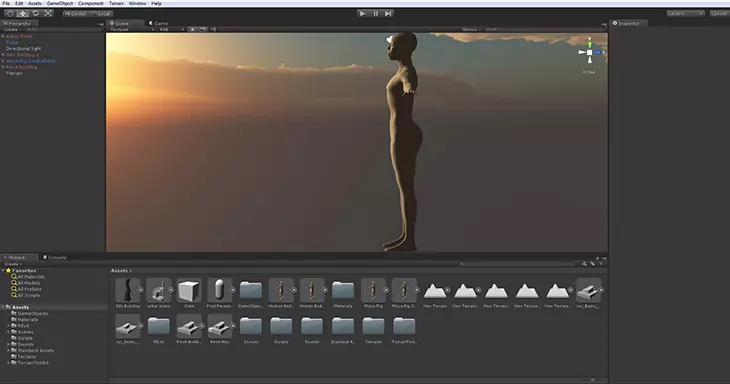Viewport: 730px width, 384px height.
Task: Switch to the Console tab
Action: pyautogui.click(x=55, y=257)
